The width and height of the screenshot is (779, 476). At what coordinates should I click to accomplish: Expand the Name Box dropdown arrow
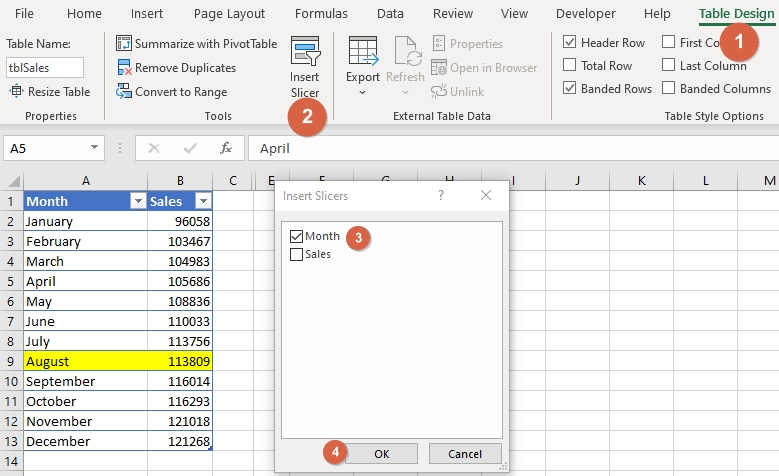[x=95, y=148]
